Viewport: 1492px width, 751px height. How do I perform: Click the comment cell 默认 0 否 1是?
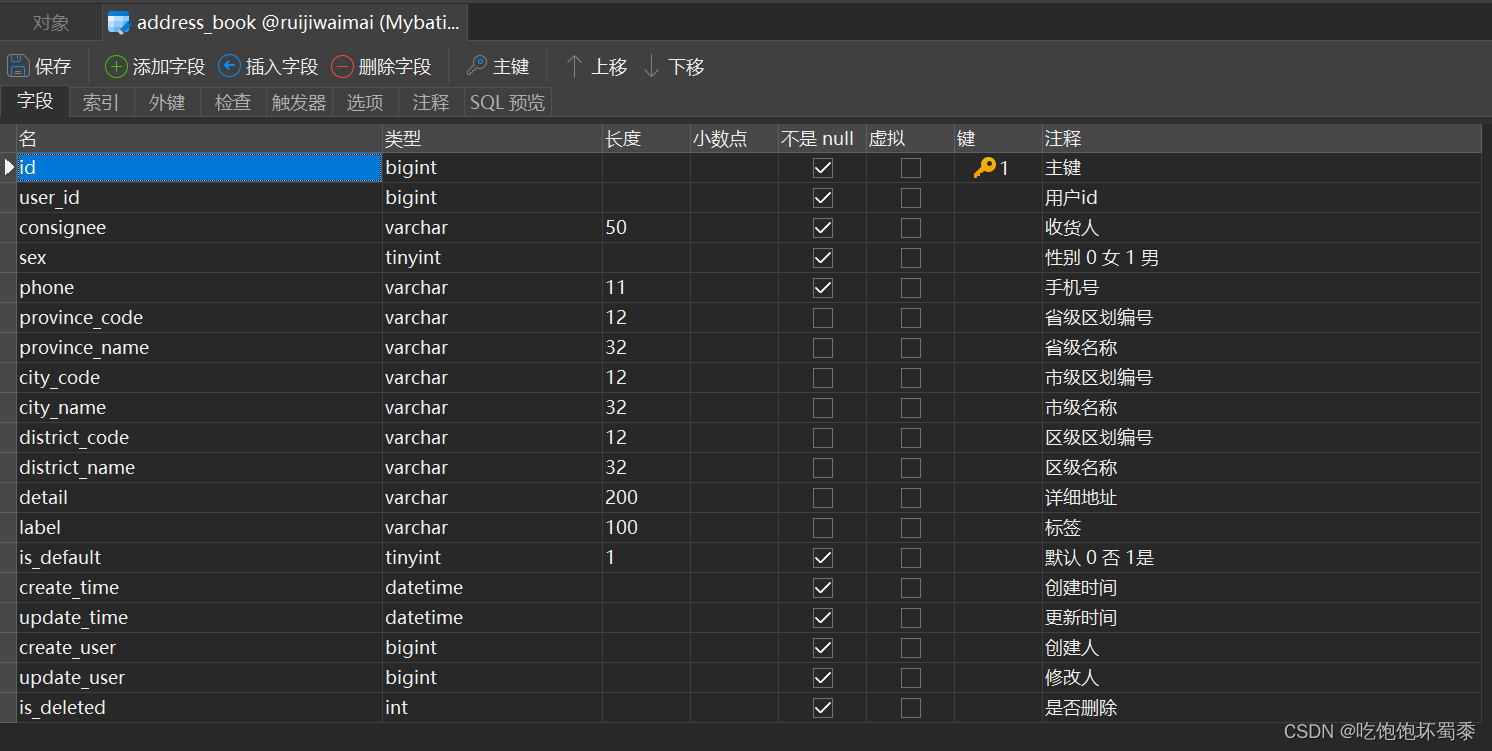[1262, 558]
